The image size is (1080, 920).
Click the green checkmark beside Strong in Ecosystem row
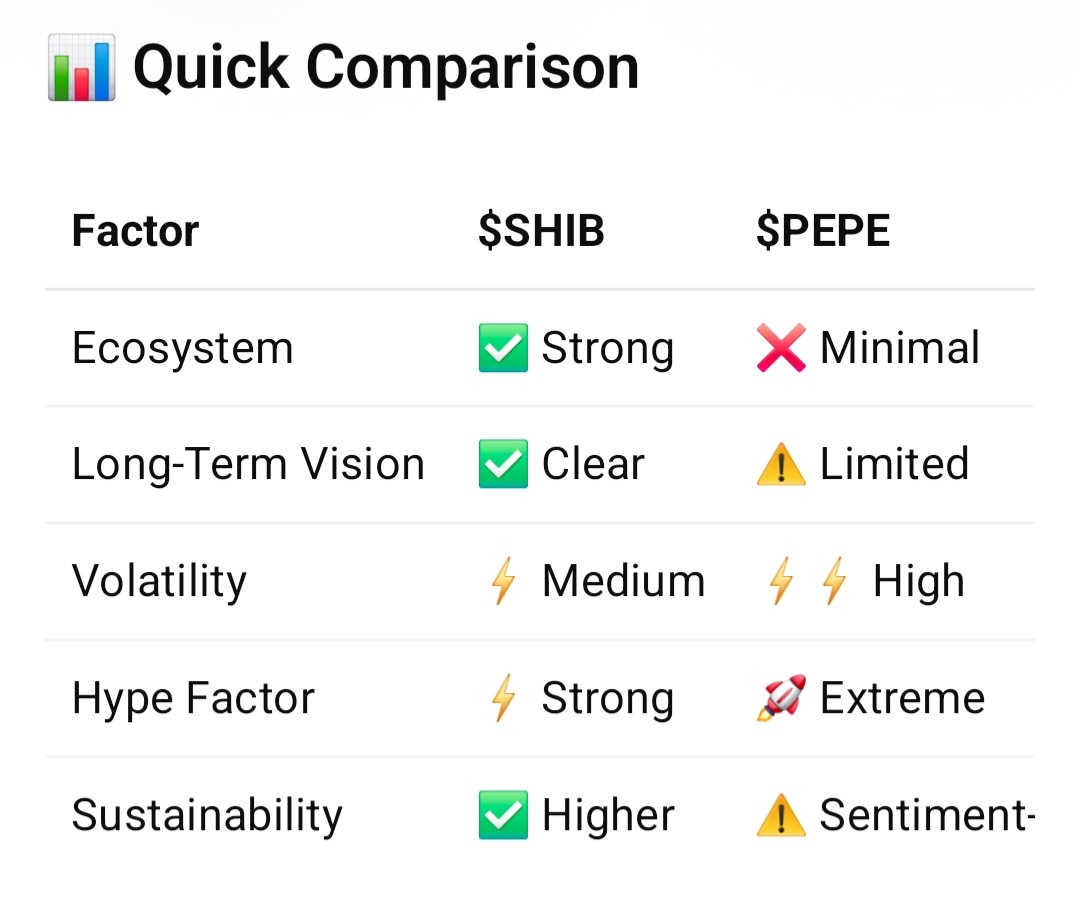[503, 349]
